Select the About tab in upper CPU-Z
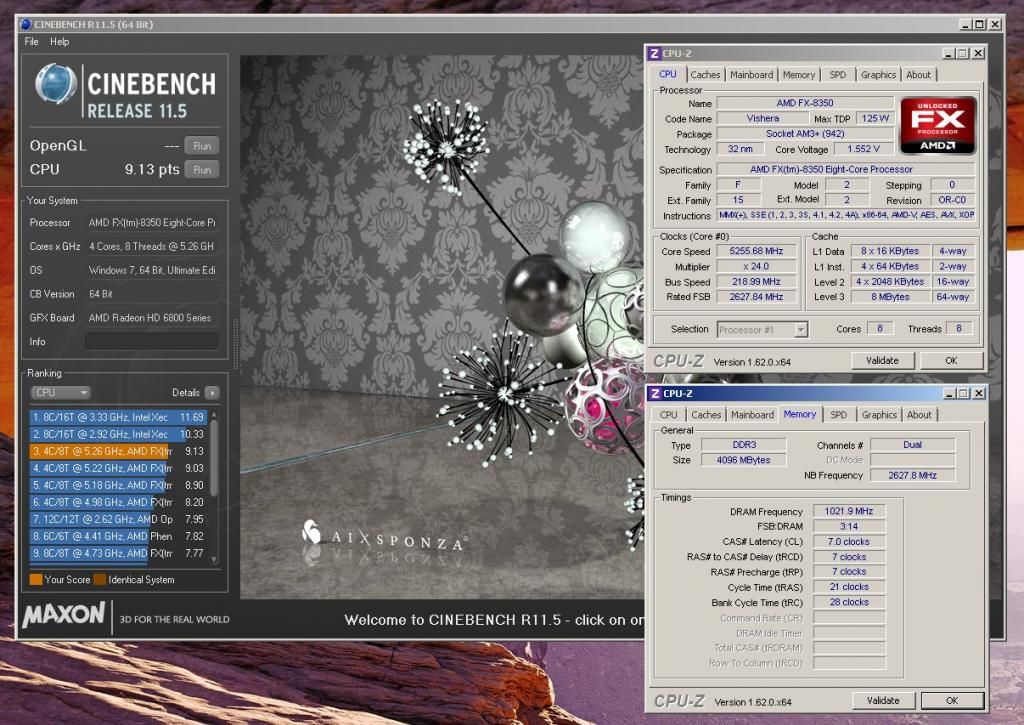Viewport: 1024px width, 725px height. point(918,75)
